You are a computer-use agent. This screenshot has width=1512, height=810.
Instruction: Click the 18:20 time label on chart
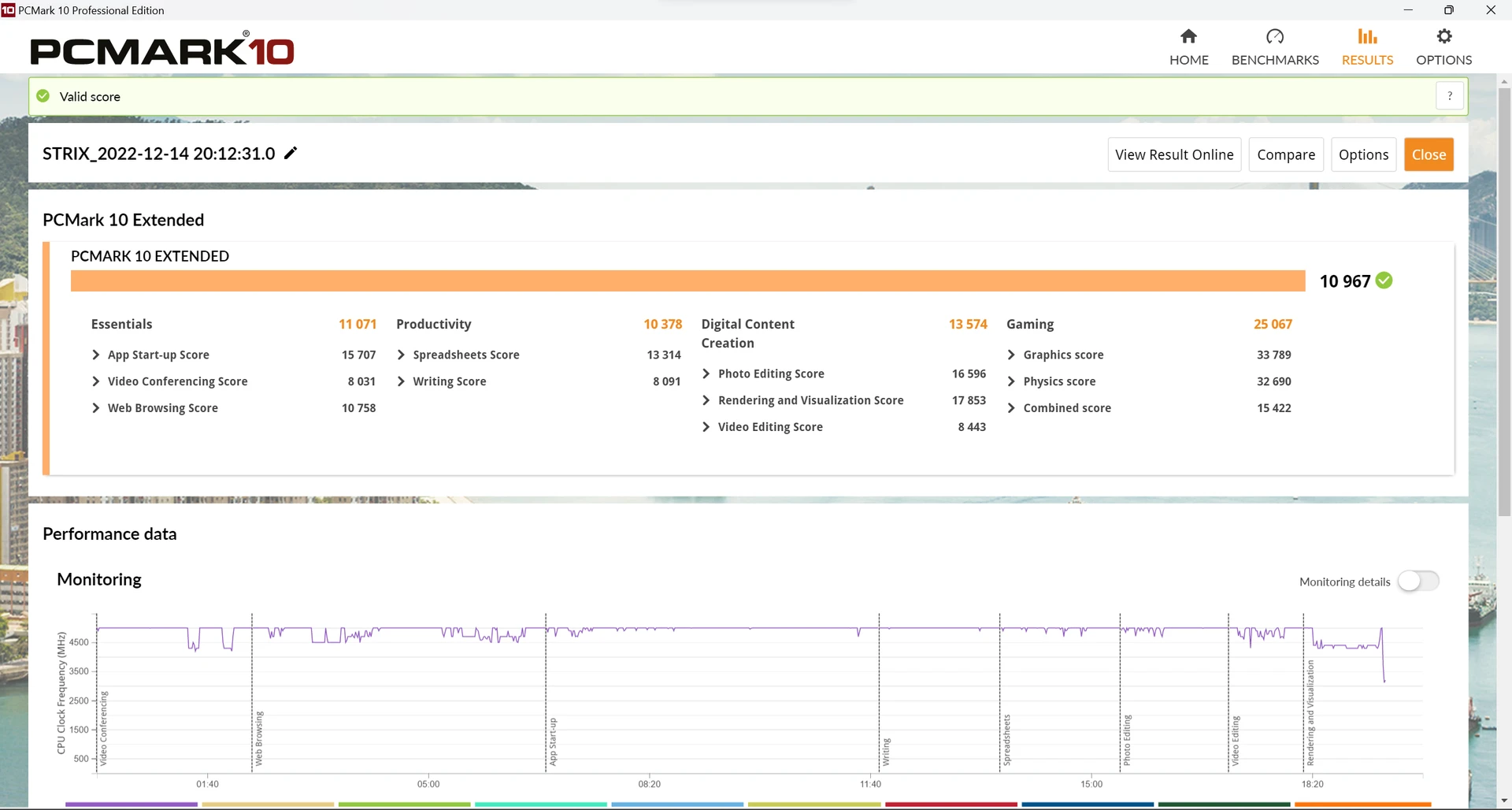(x=1312, y=784)
